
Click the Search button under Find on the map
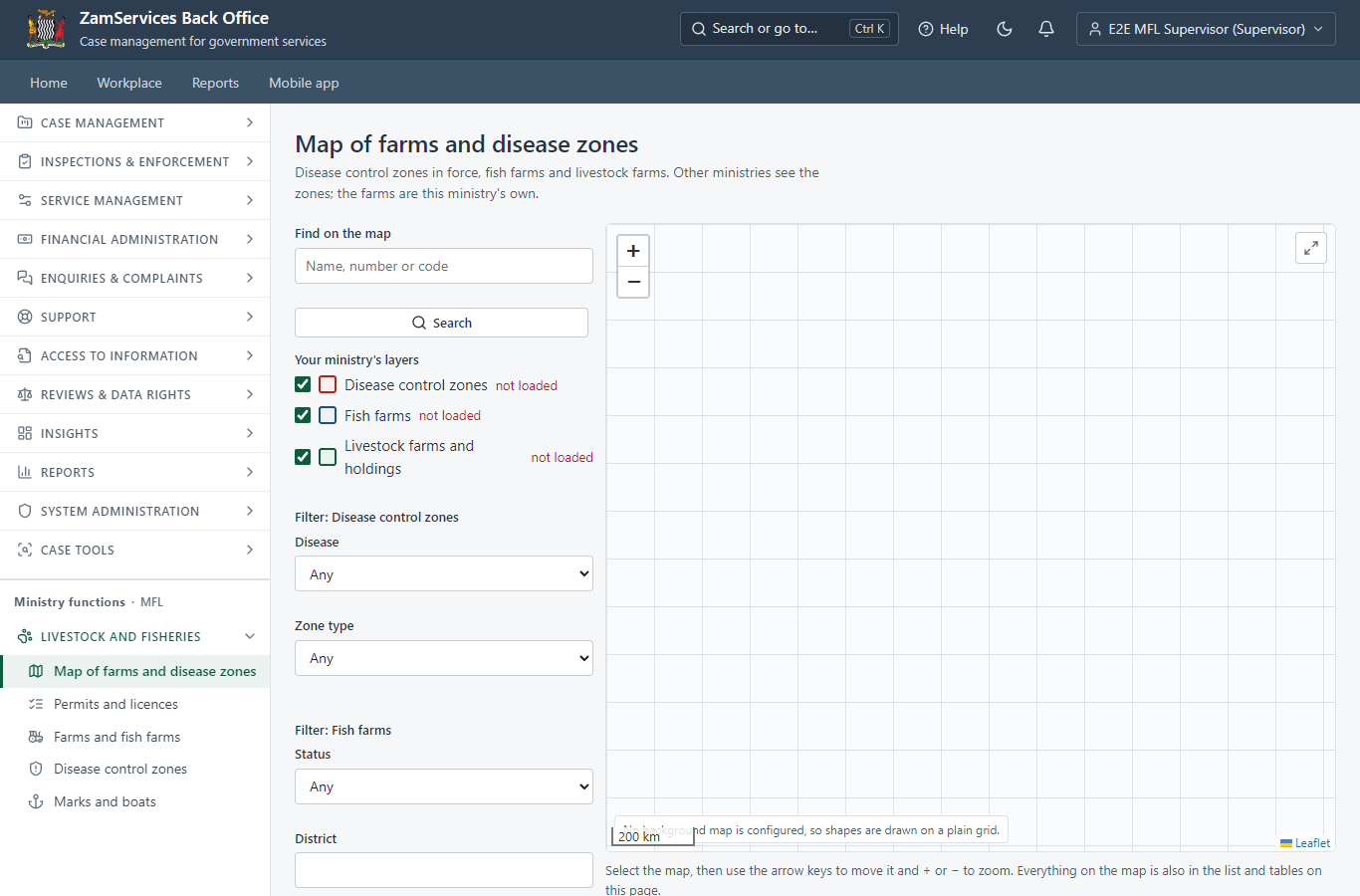click(x=441, y=323)
